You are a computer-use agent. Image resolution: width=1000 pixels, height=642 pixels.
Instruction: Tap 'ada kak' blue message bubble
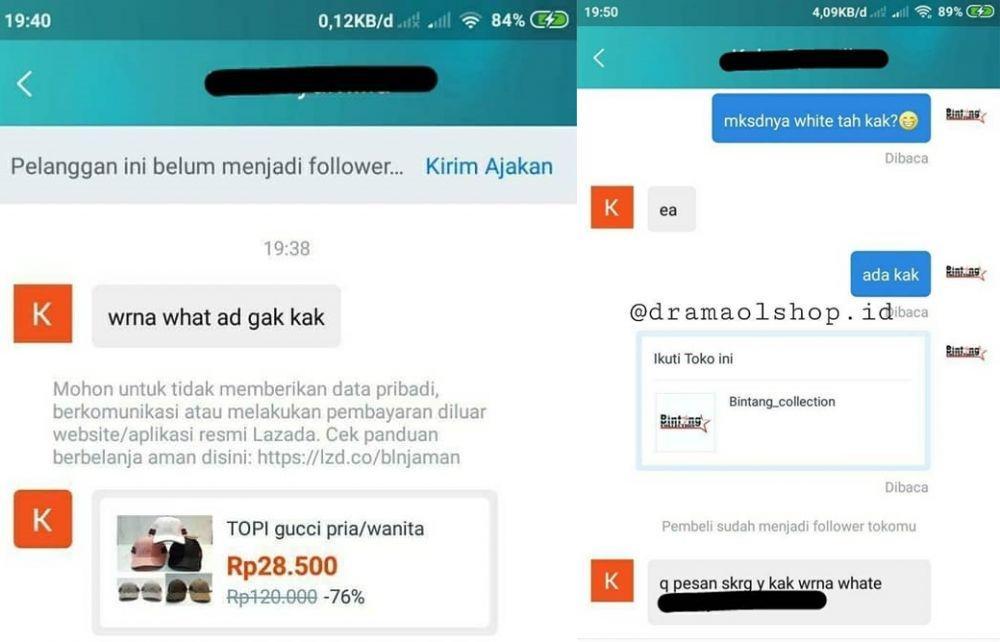[890, 274]
